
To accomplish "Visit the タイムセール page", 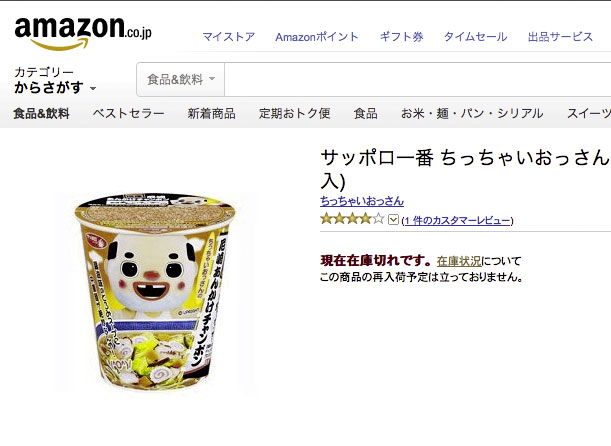I will pos(475,37).
